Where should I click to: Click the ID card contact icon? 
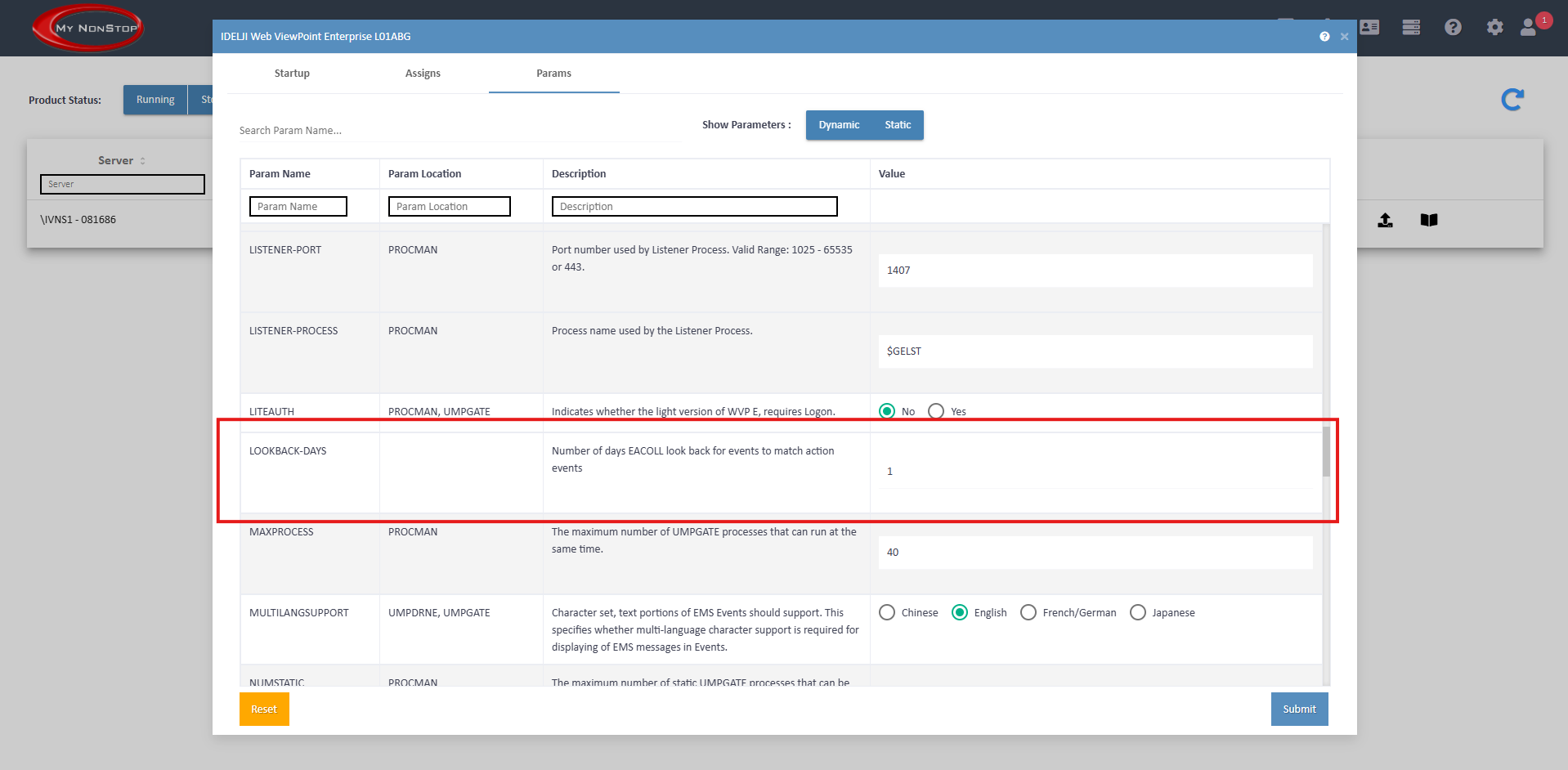[1369, 27]
